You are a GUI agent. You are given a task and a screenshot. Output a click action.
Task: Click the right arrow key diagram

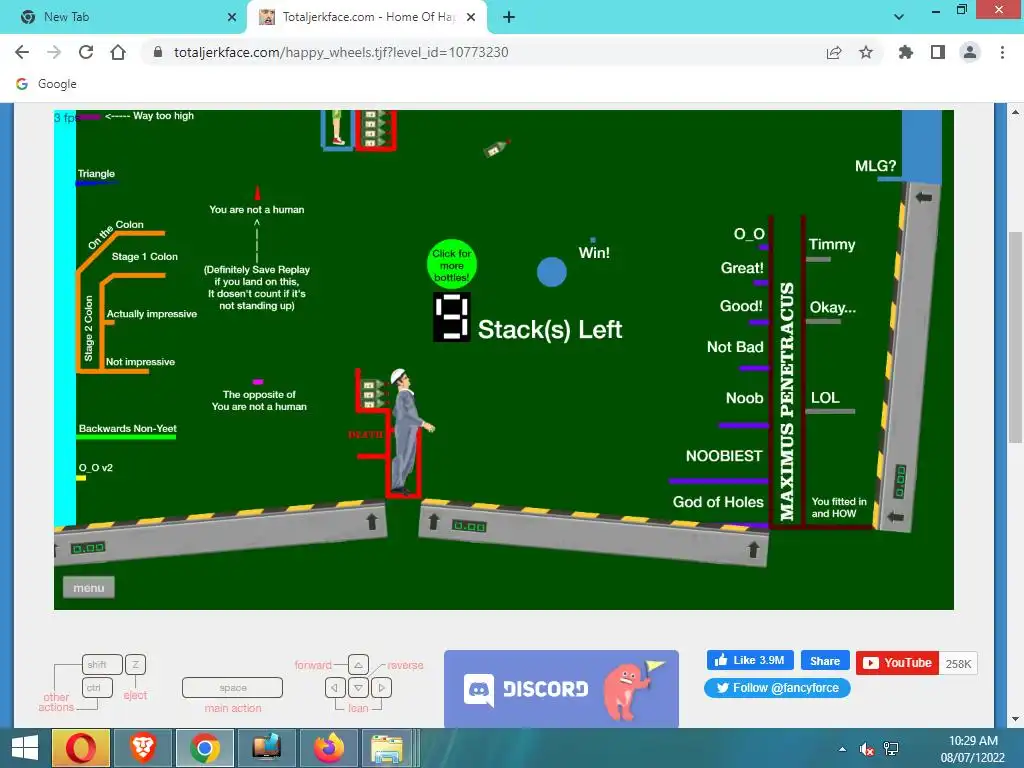tap(381, 688)
